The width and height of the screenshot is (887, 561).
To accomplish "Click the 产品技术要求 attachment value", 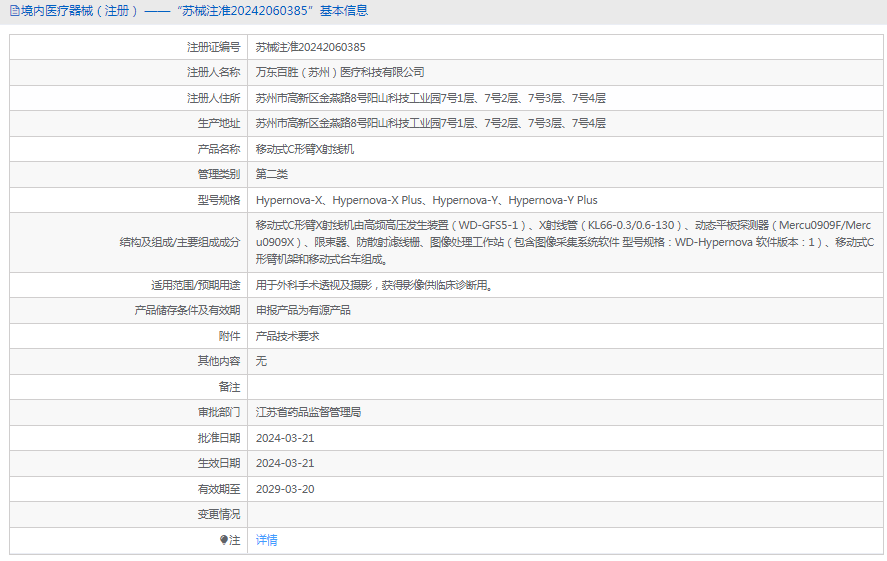I will tap(287, 336).
